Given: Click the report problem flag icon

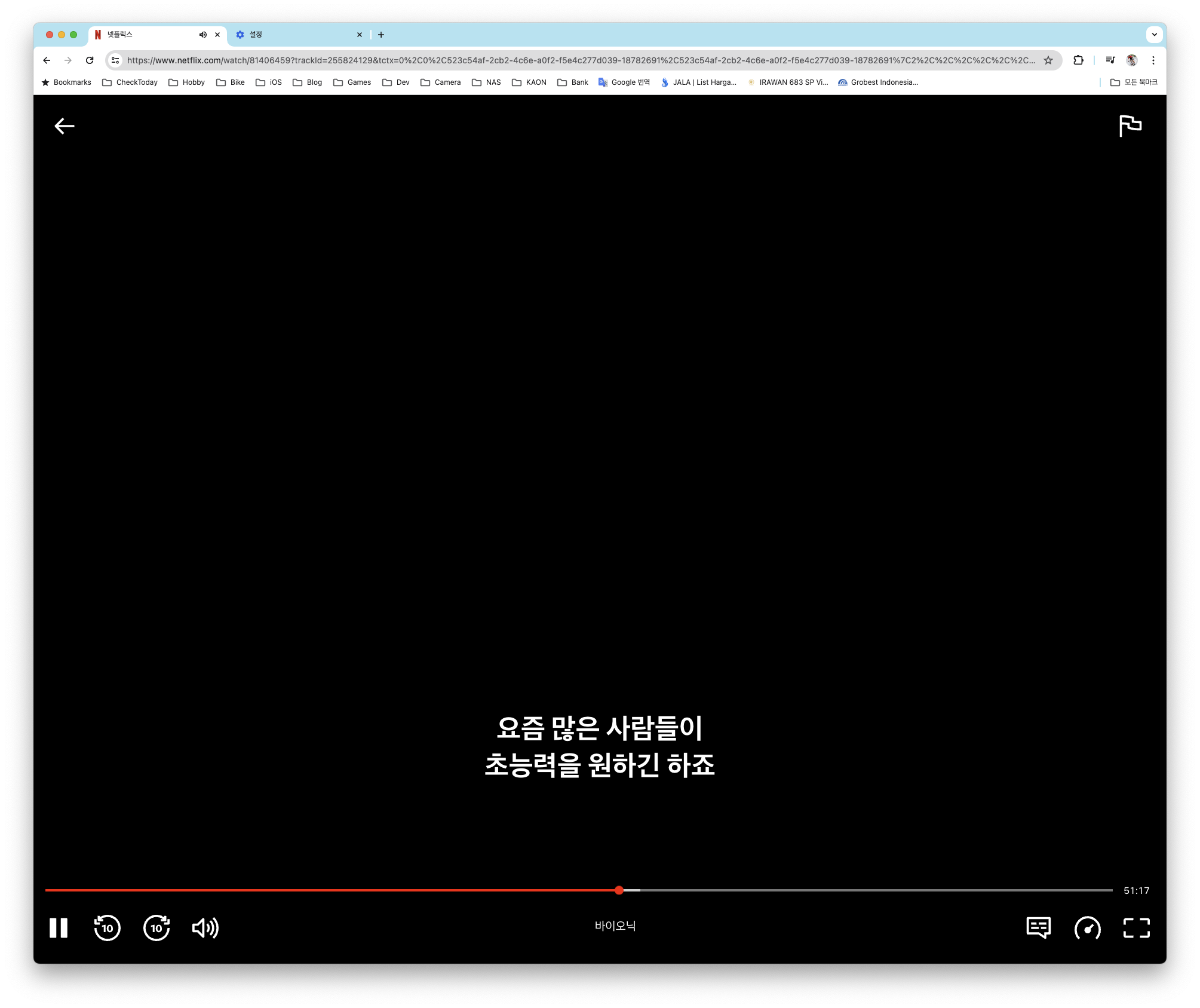Looking at the screenshot, I should tap(1130, 125).
